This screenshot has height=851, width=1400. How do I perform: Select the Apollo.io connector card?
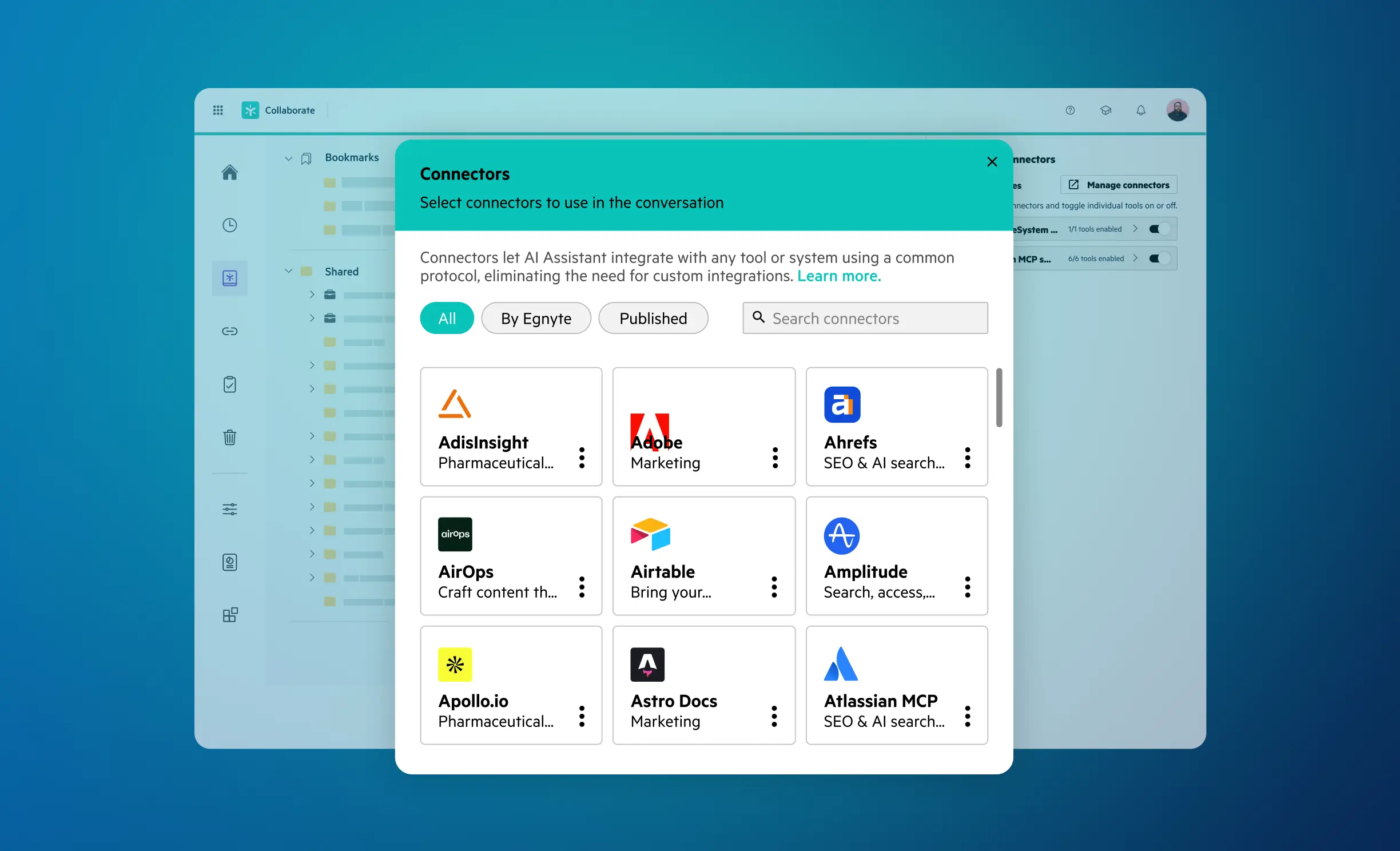point(511,685)
